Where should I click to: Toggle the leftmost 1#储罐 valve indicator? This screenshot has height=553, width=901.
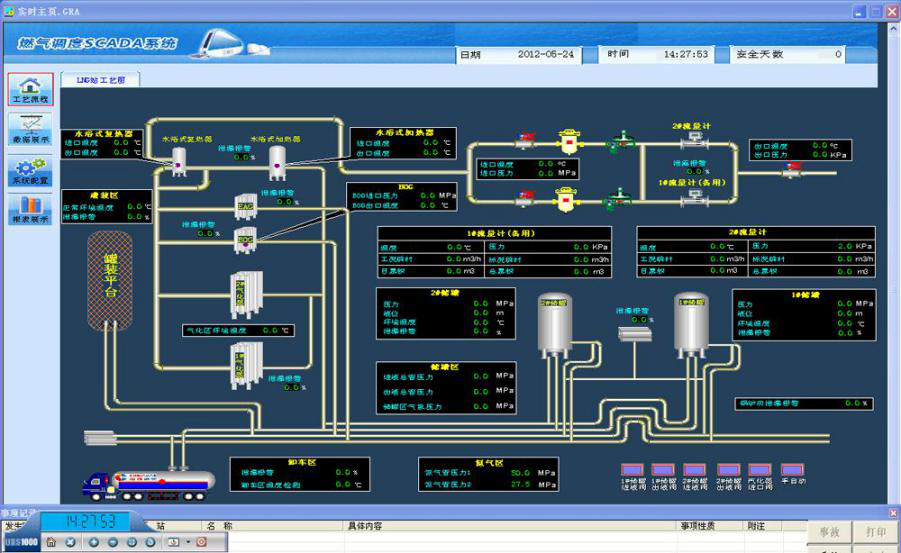[x=631, y=469]
